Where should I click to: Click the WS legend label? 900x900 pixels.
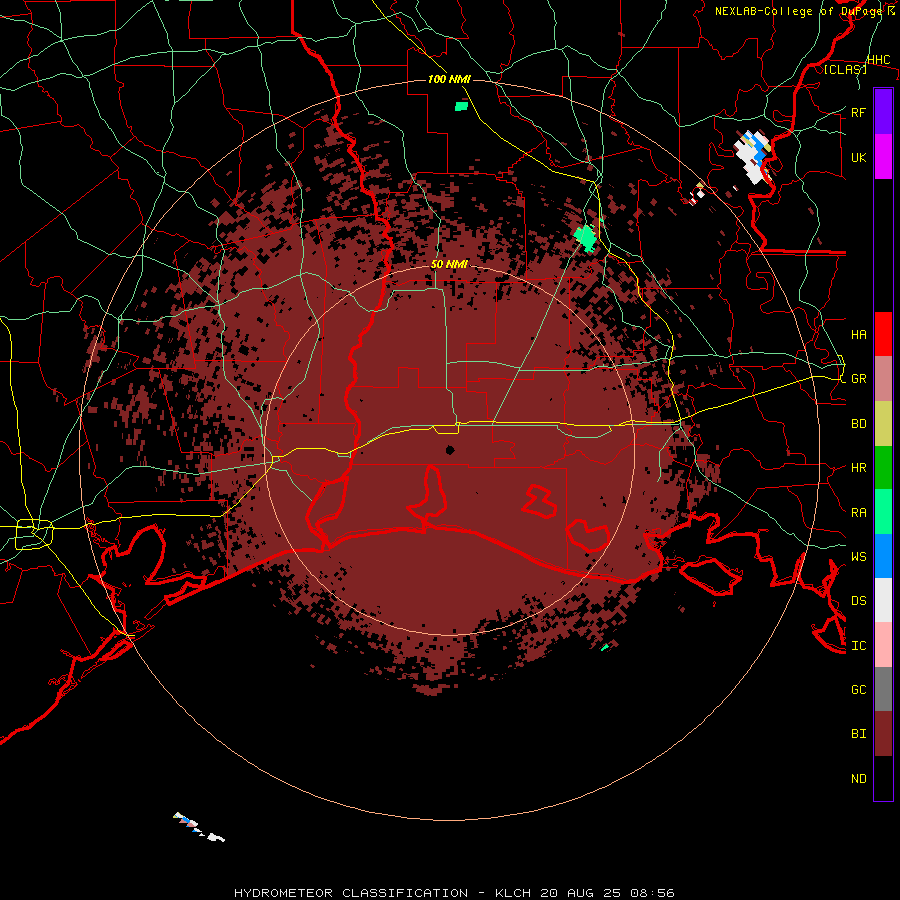point(858,556)
